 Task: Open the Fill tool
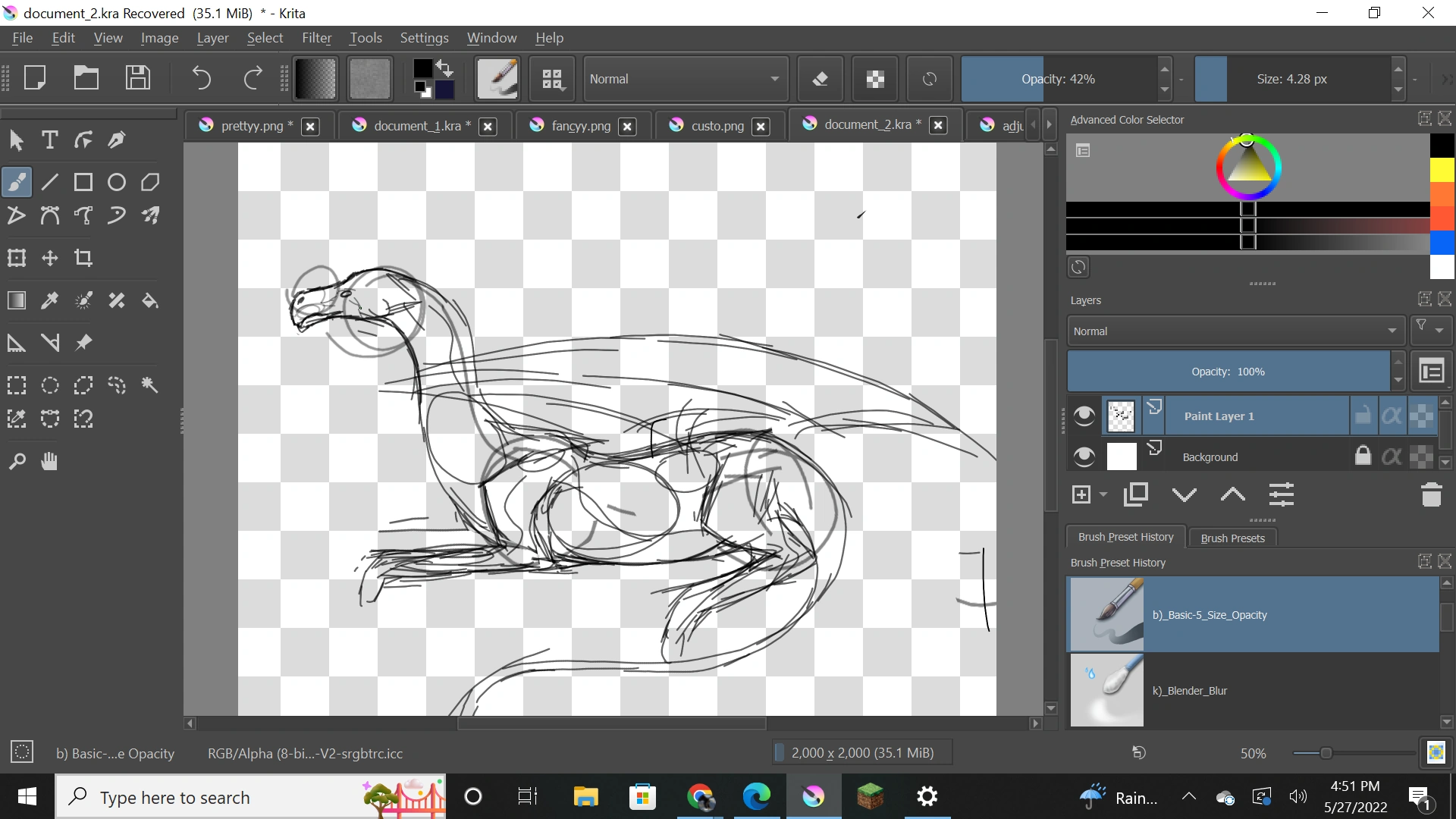(x=149, y=300)
